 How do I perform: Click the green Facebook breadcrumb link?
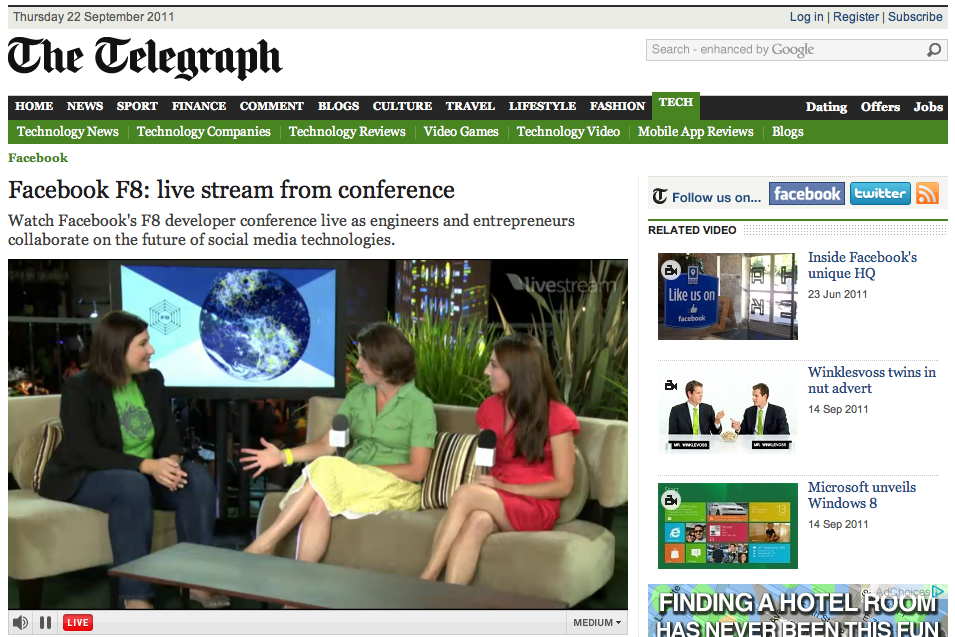[x=38, y=158]
